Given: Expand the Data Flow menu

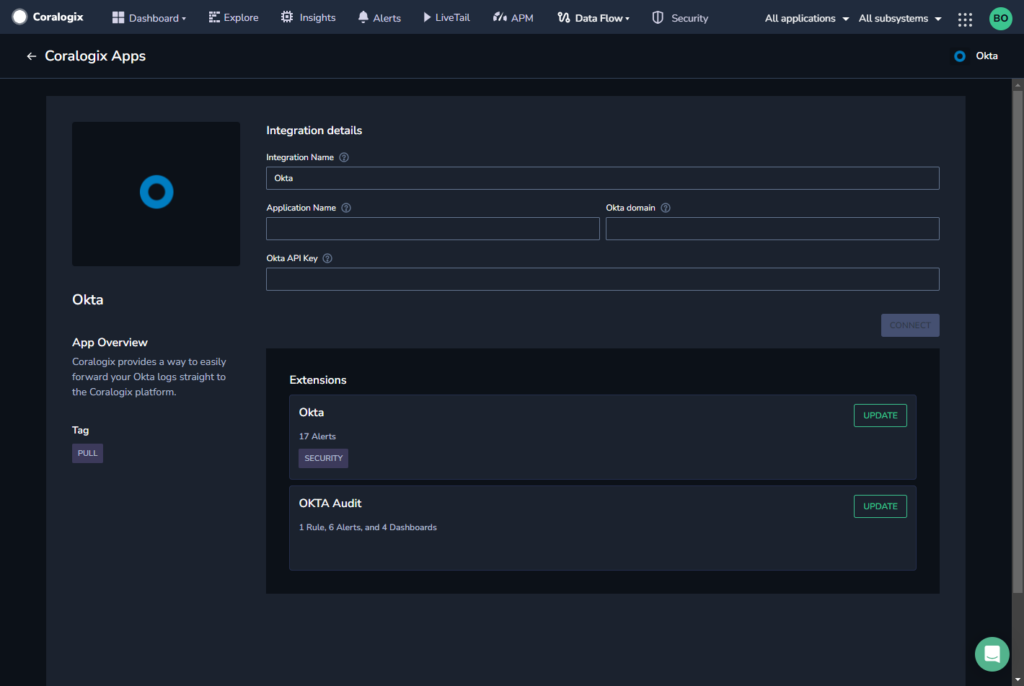Looking at the screenshot, I should coord(594,18).
